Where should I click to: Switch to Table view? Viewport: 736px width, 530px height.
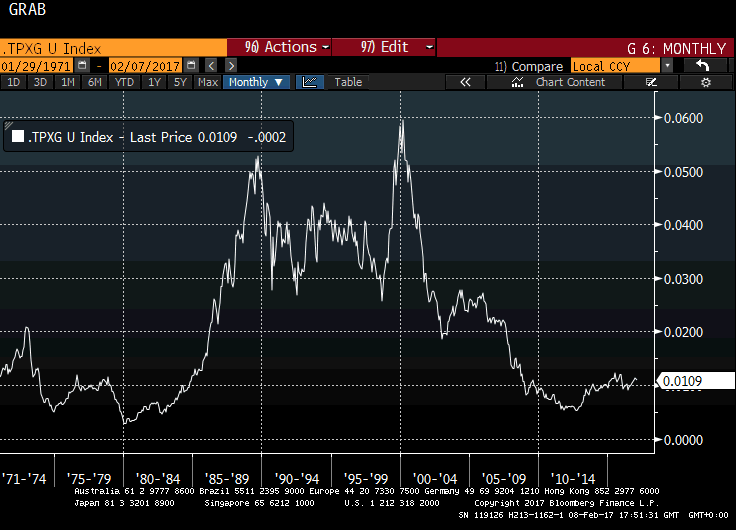(348, 82)
